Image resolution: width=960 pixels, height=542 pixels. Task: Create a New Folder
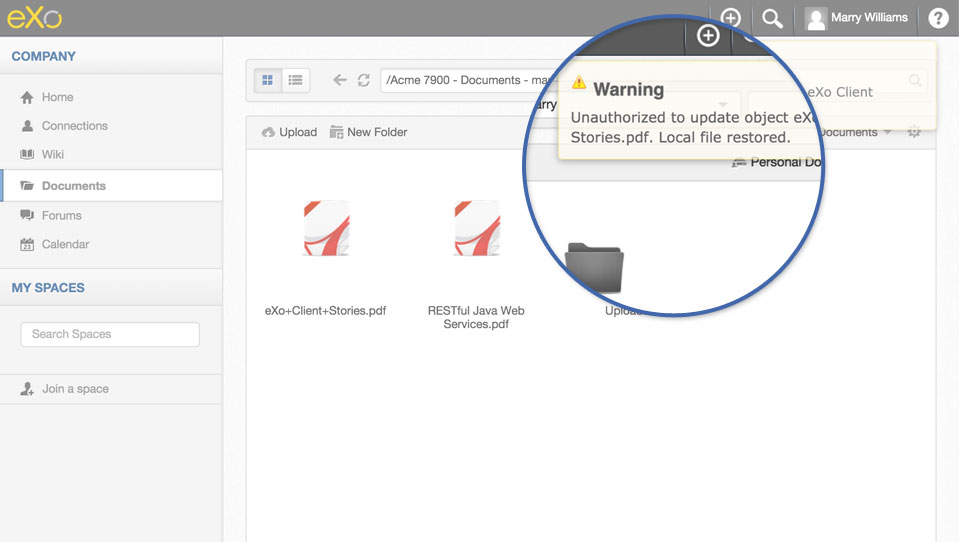(369, 132)
